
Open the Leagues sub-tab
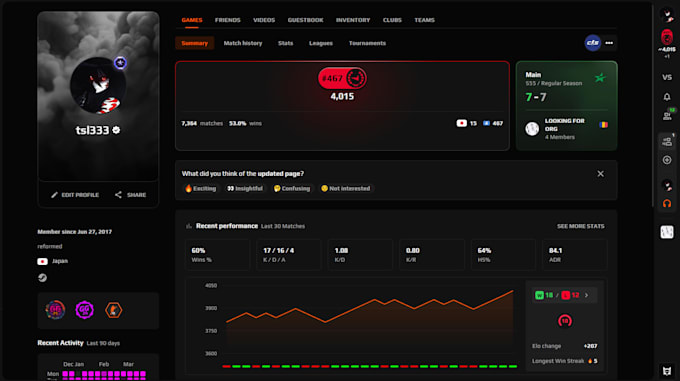coord(320,43)
